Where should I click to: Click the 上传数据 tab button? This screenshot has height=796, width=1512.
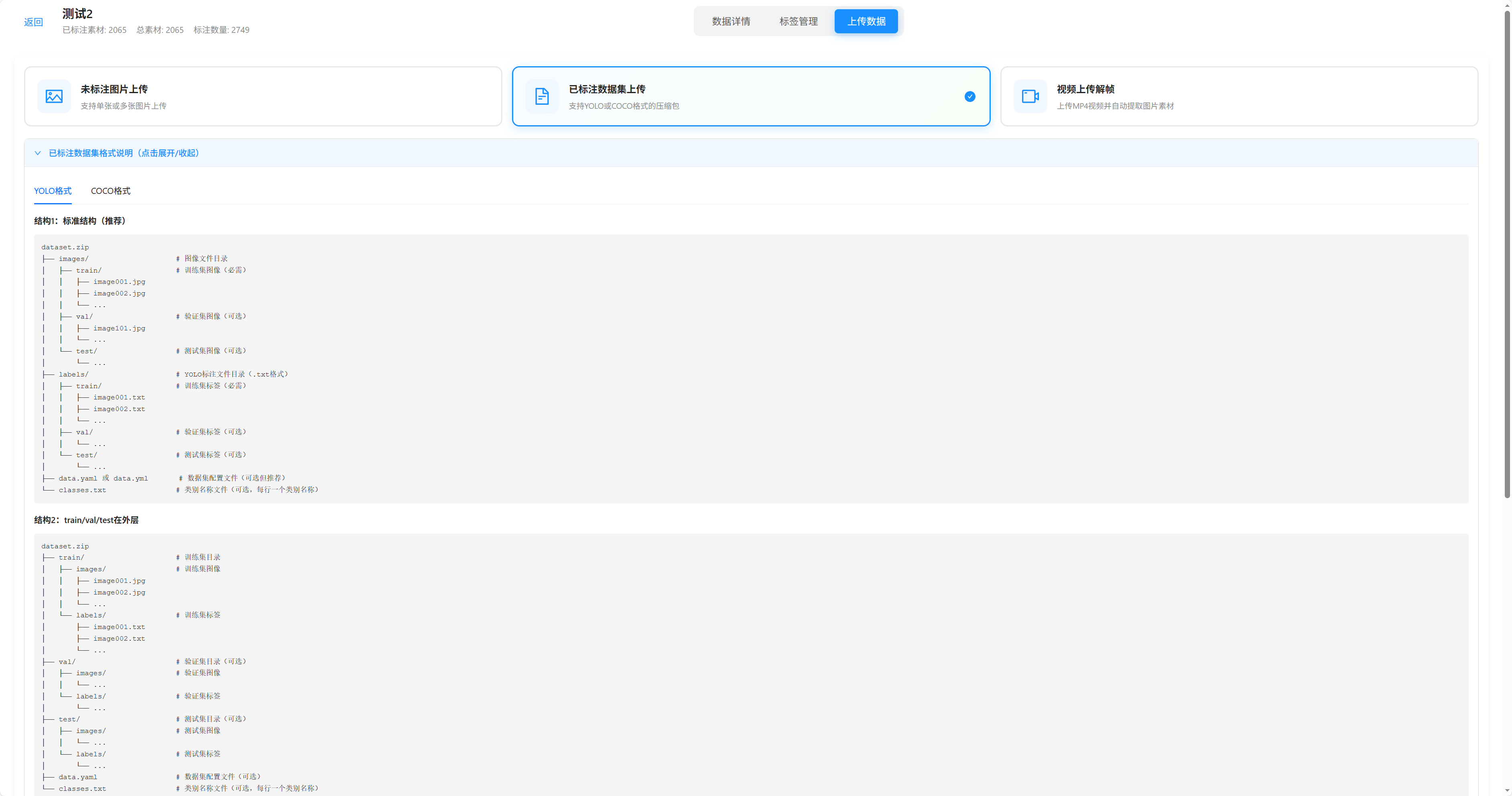pyautogui.click(x=866, y=21)
